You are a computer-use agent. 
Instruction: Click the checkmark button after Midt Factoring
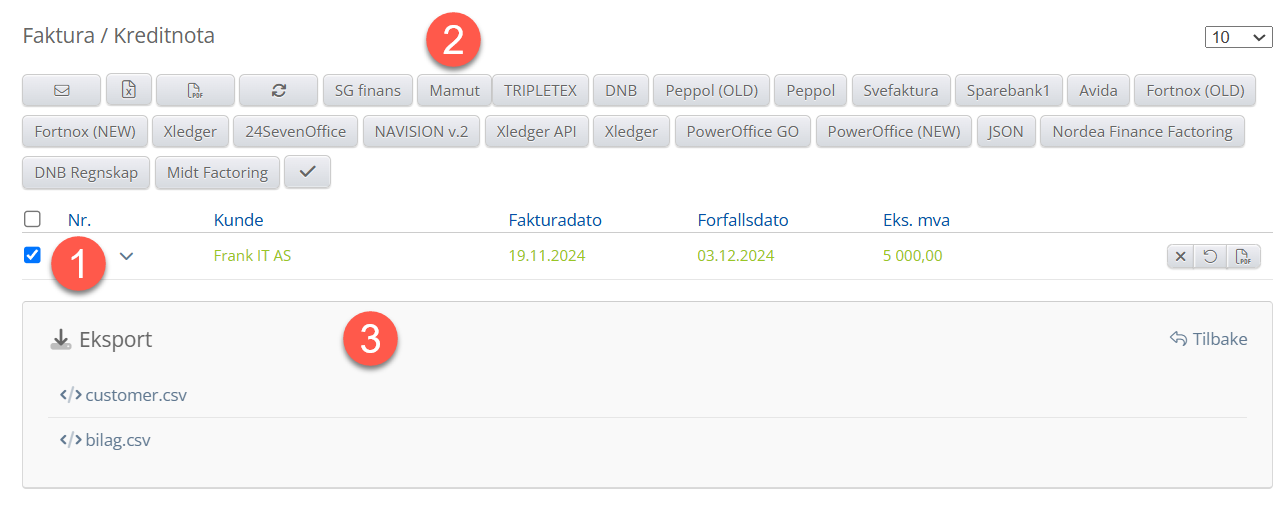tap(307, 172)
